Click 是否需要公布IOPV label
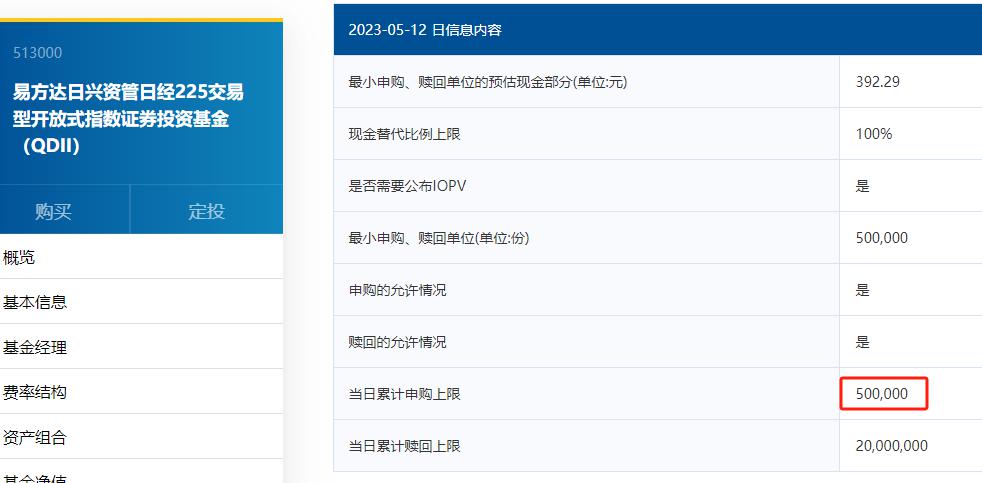The width and height of the screenshot is (982, 483). coord(407,186)
